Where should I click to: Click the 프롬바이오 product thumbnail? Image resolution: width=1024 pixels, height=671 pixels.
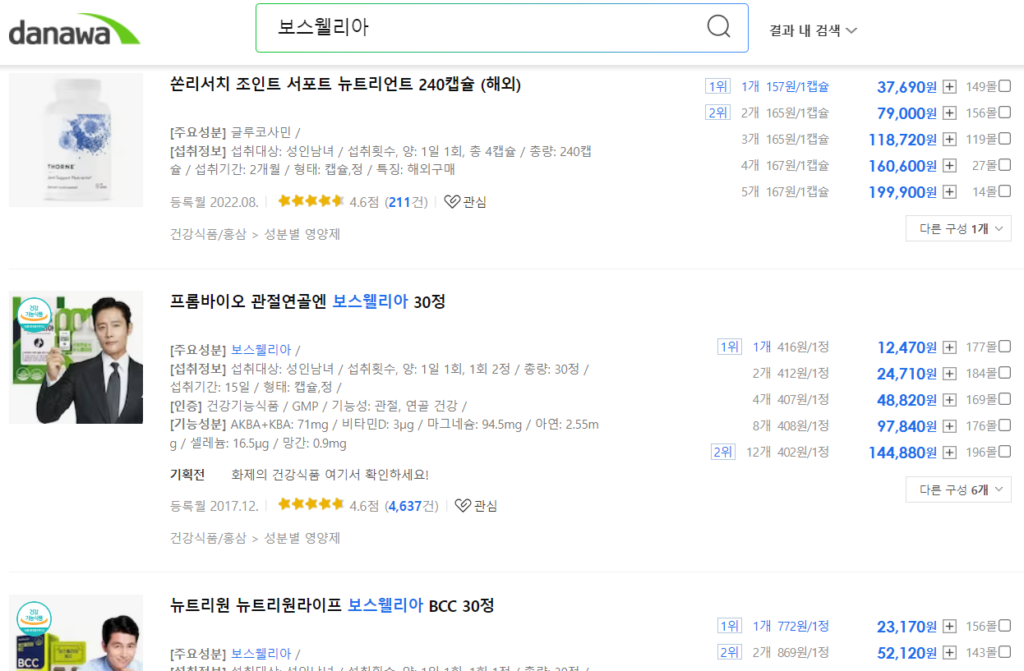coord(76,357)
